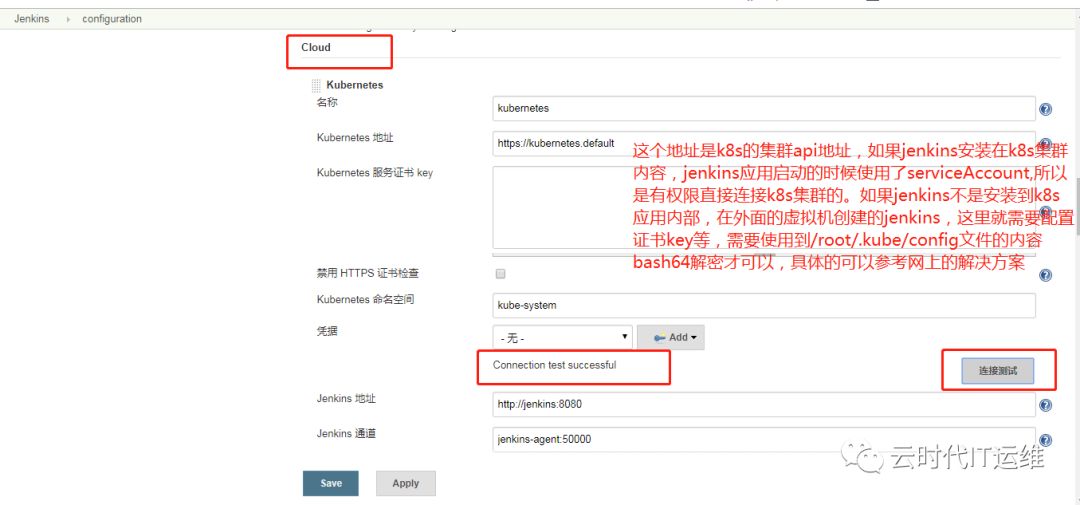This screenshot has width=1080, height=505.
Task: Focus the 名称 input with kubernetes
Action: click(764, 108)
